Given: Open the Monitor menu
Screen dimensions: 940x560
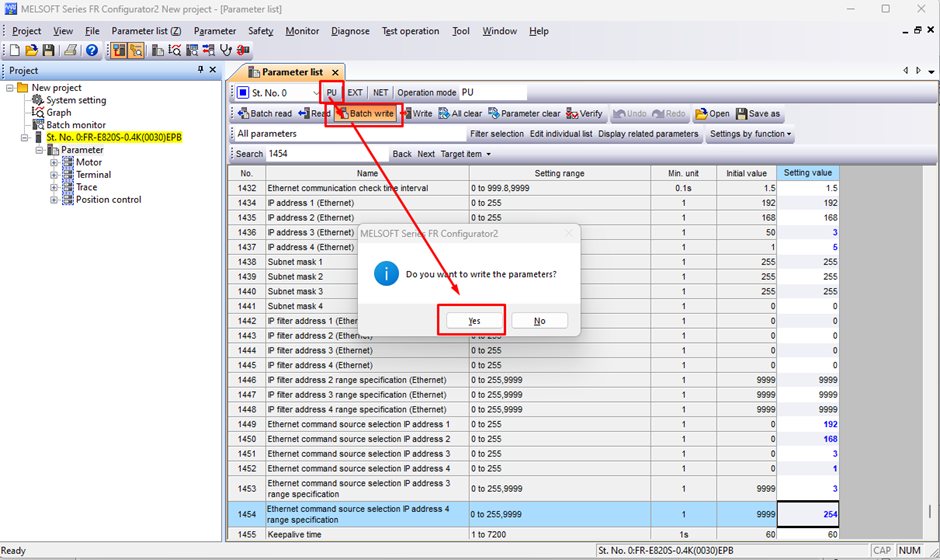Looking at the screenshot, I should click(302, 31).
